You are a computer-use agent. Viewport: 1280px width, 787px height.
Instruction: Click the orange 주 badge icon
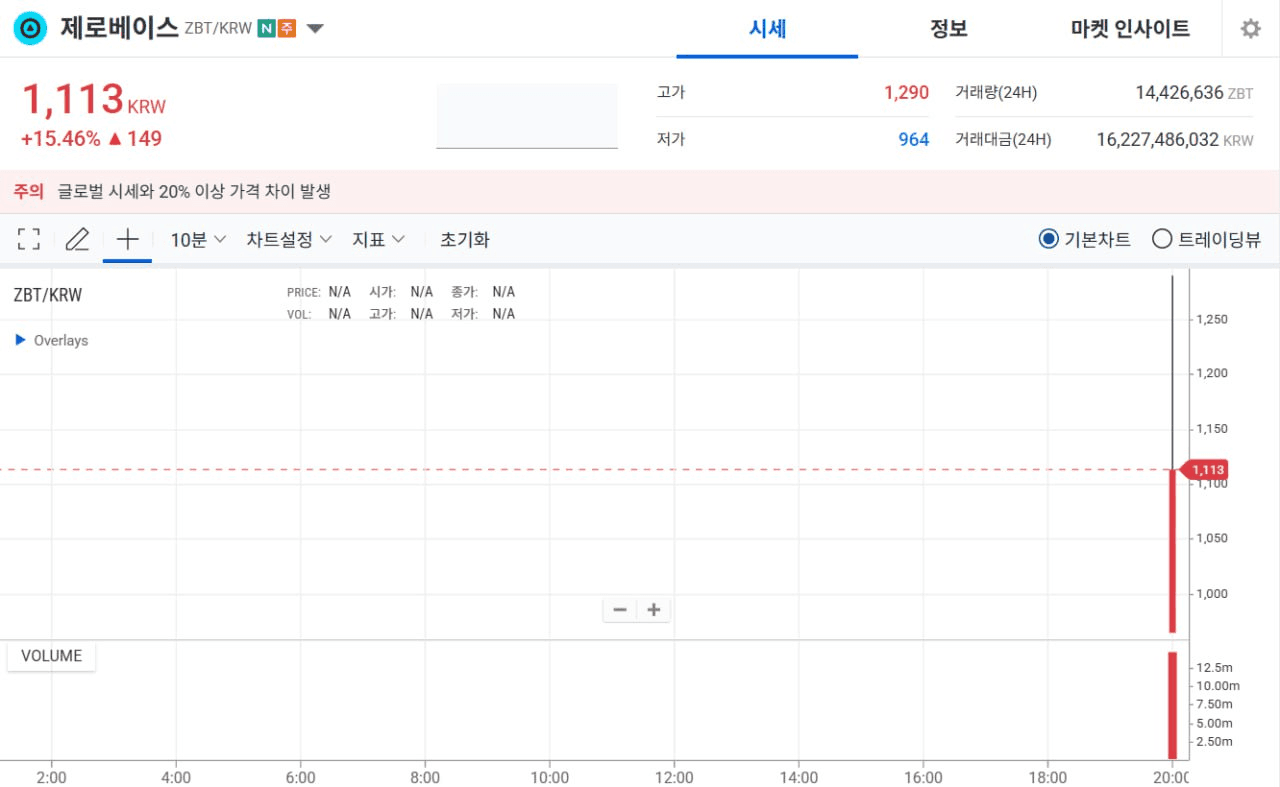tap(287, 29)
